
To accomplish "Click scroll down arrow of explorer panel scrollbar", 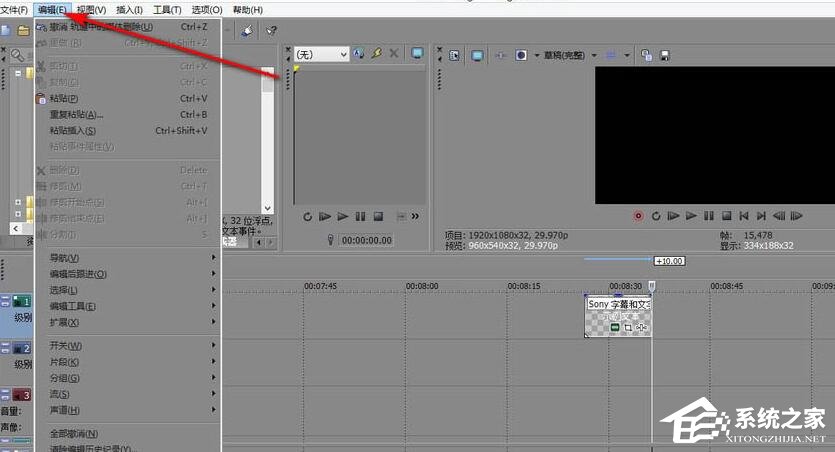I will tap(267, 208).
